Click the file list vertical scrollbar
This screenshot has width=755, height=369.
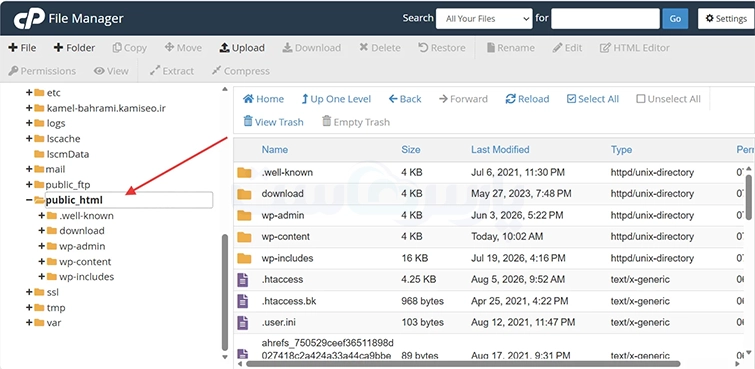click(x=749, y=197)
